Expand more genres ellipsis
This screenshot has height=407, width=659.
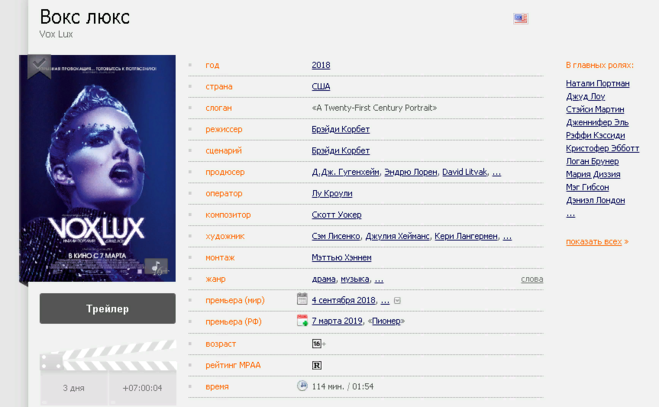click(x=379, y=280)
